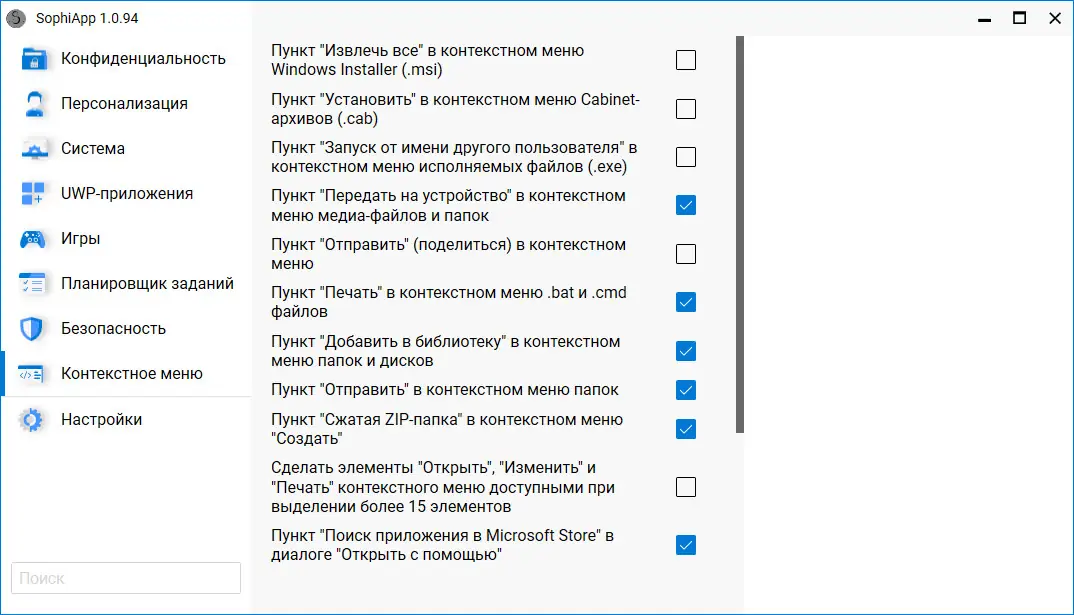Click the Персонализация user icon
Image resolution: width=1074 pixels, height=615 pixels.
click(x=31, y=103)
